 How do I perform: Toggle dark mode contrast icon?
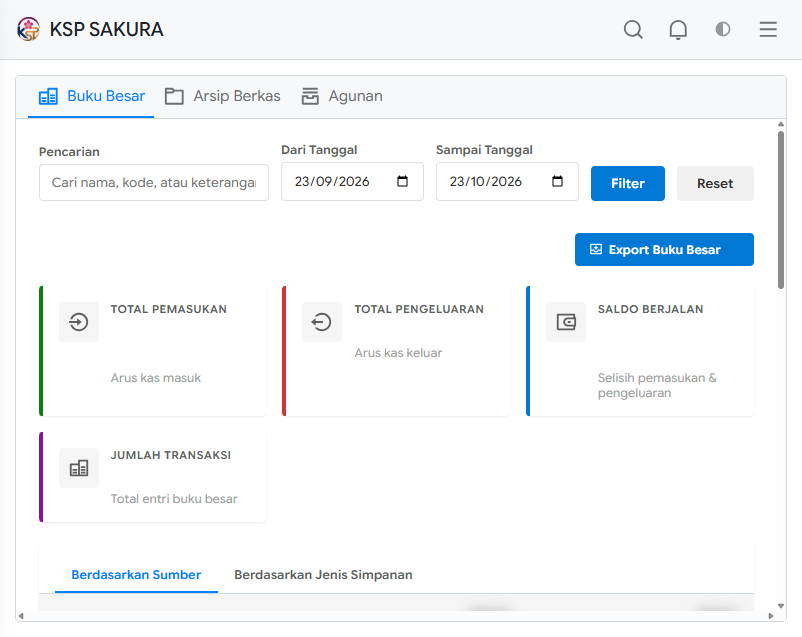723,29
